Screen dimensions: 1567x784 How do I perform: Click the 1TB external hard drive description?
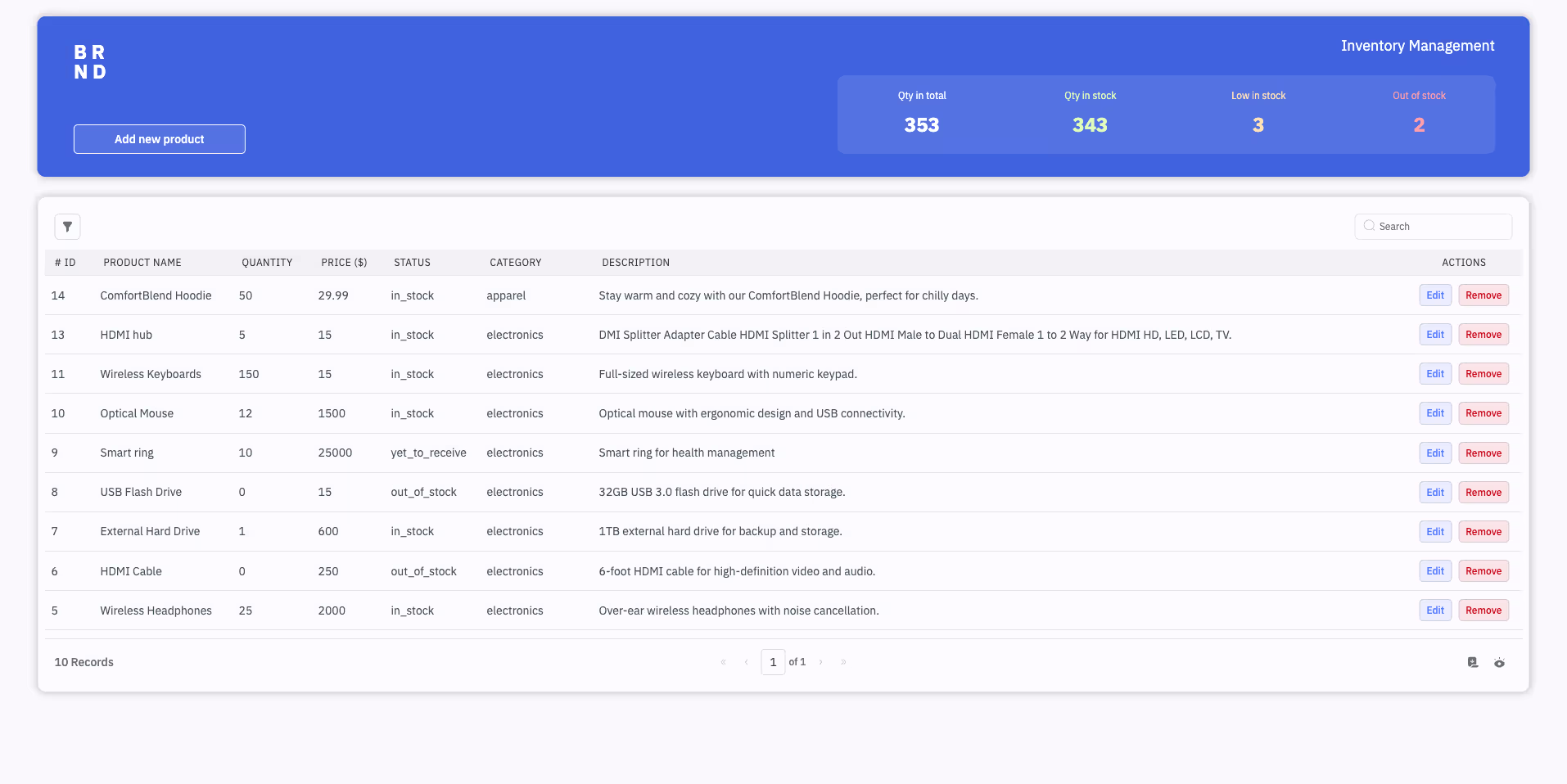720,531
